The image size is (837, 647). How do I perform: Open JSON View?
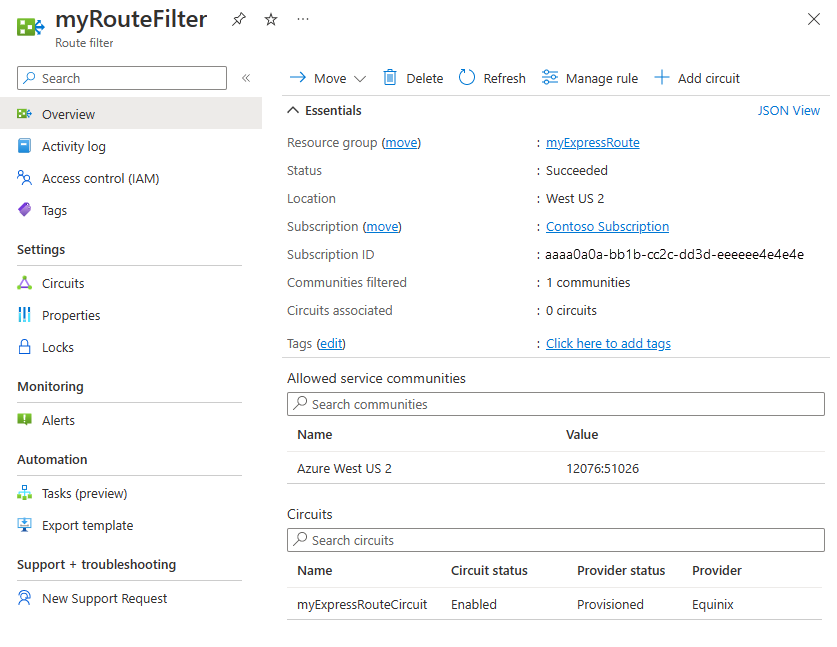click(x=789, y=110)
